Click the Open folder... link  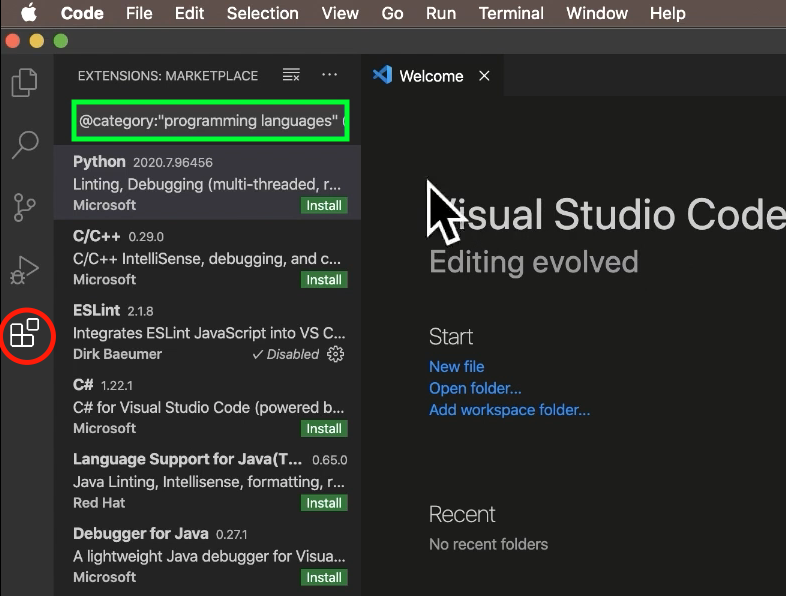tap(475, 388)
